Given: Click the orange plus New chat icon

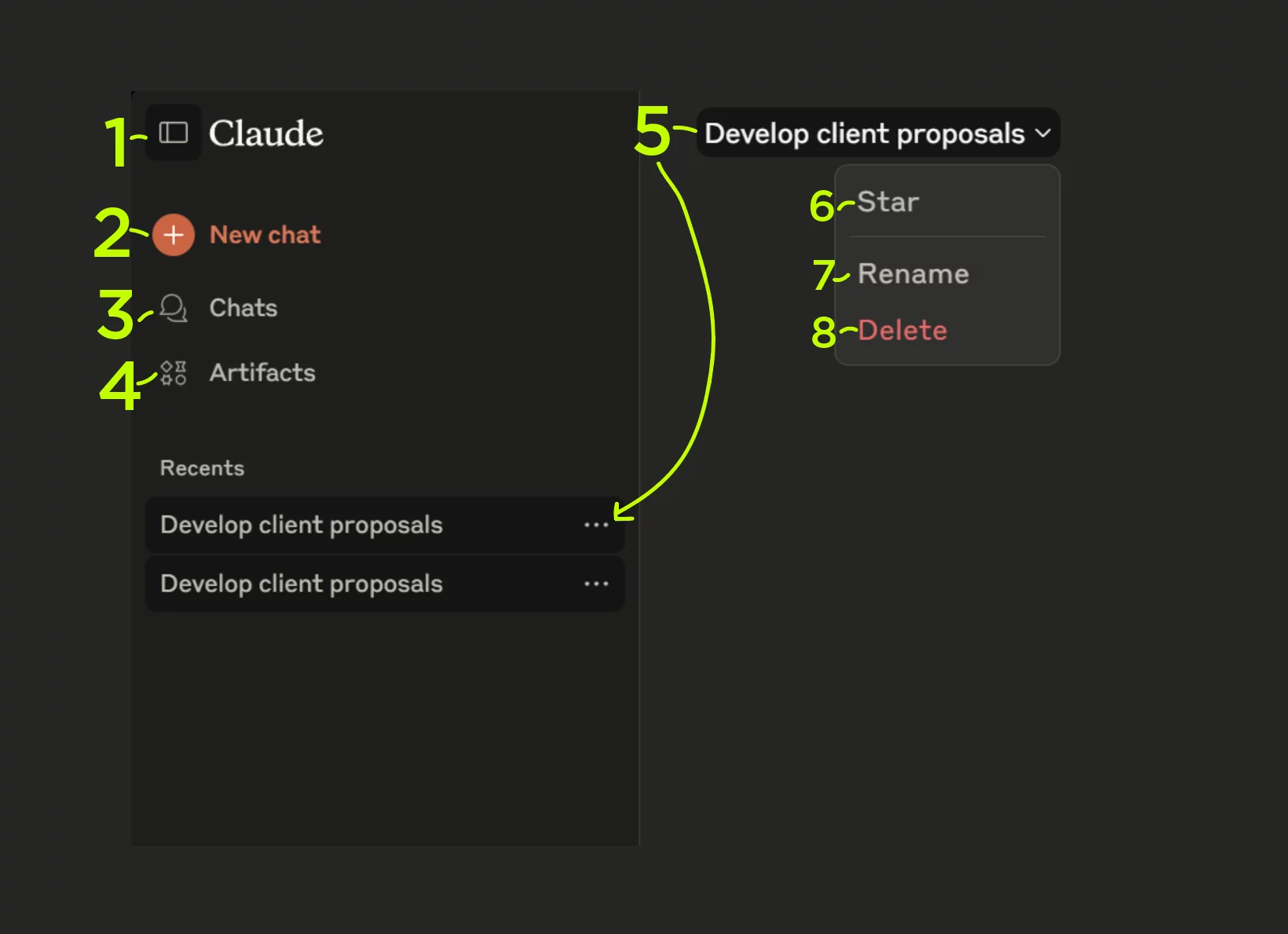Looking at the screenshot, I should click(174, 235).
